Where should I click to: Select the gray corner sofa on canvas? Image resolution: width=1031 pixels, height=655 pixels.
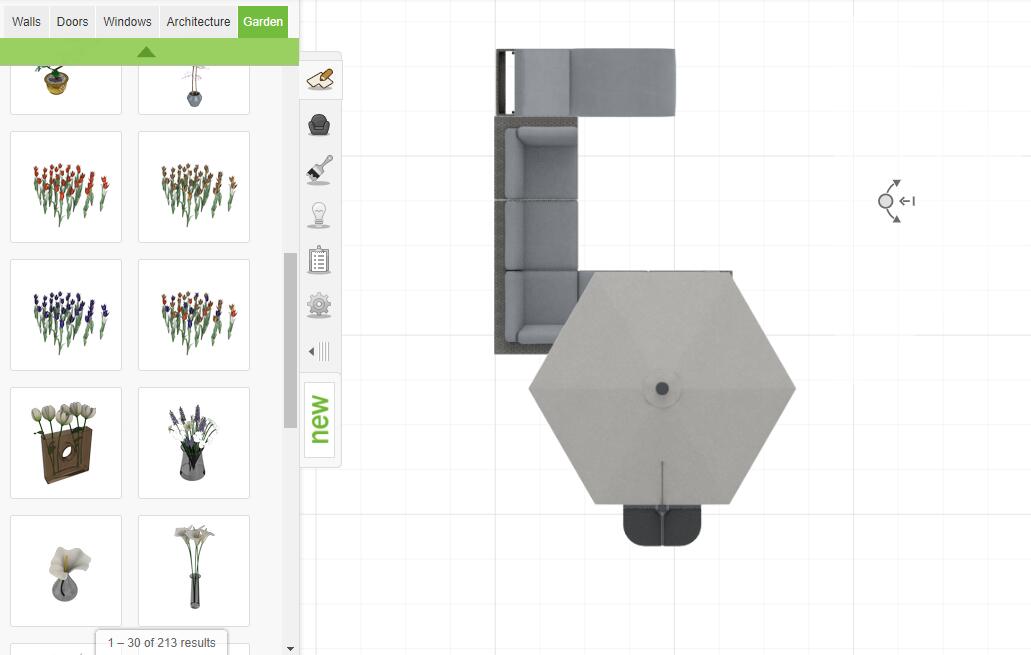click(x=536, y=235)
